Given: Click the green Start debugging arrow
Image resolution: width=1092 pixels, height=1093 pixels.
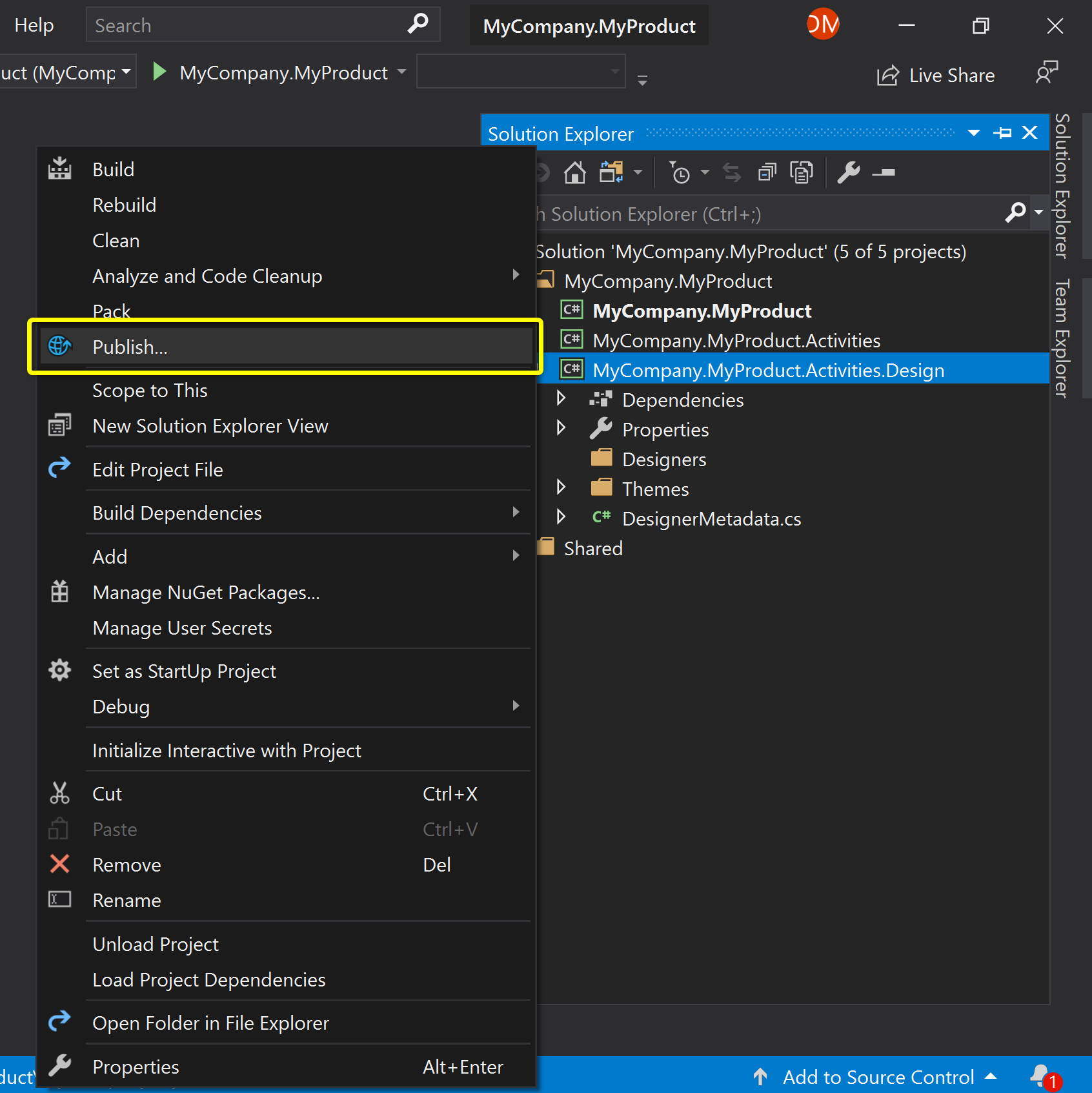Looking at the screenshot, I should coord(159,72).
